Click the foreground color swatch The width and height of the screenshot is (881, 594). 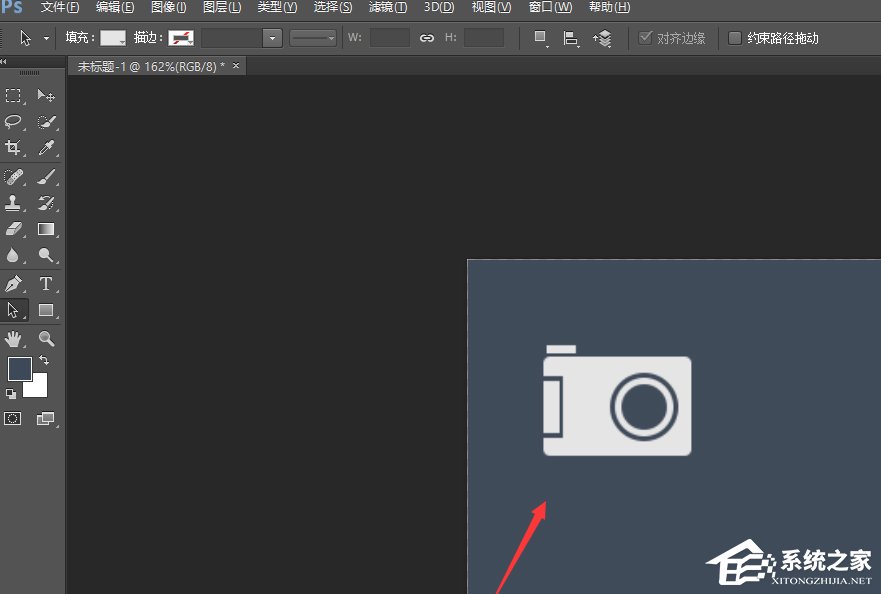coord(20,369)
